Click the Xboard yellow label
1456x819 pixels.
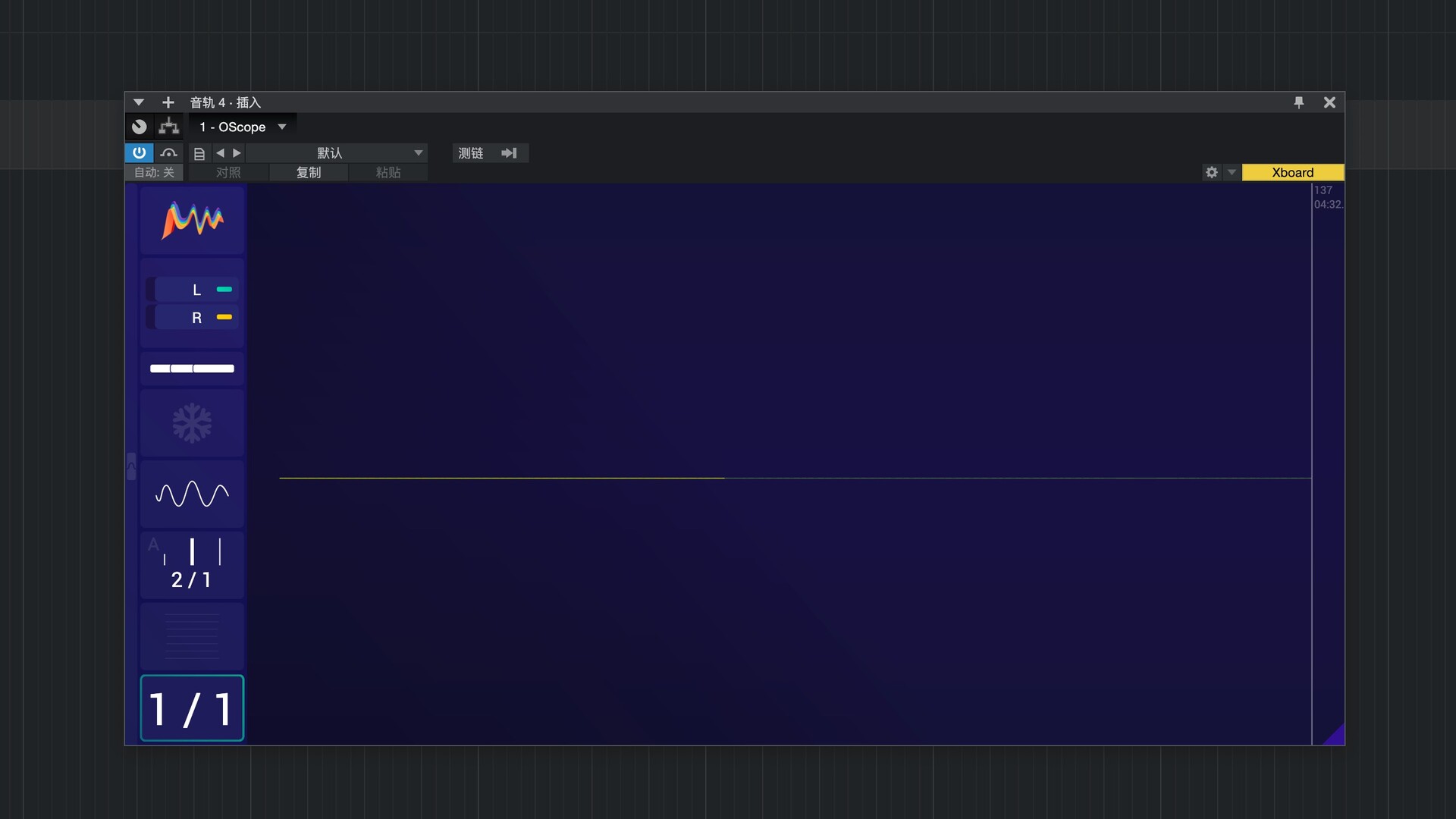click(1292, 173)
